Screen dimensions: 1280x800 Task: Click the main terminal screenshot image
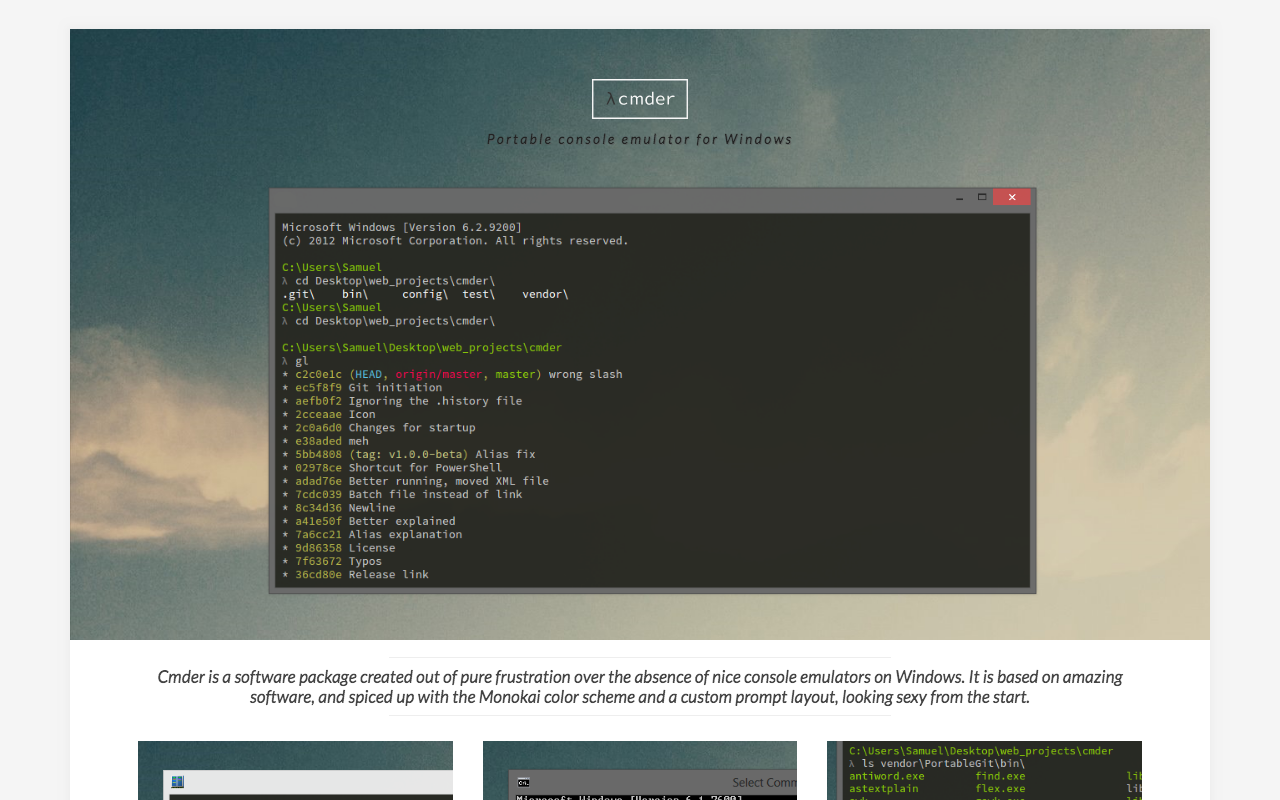pyautogui.click(x=652, y=391)
